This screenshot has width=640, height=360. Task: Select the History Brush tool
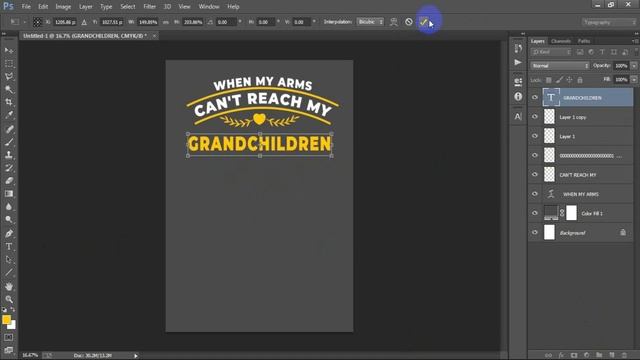point(9,168)
